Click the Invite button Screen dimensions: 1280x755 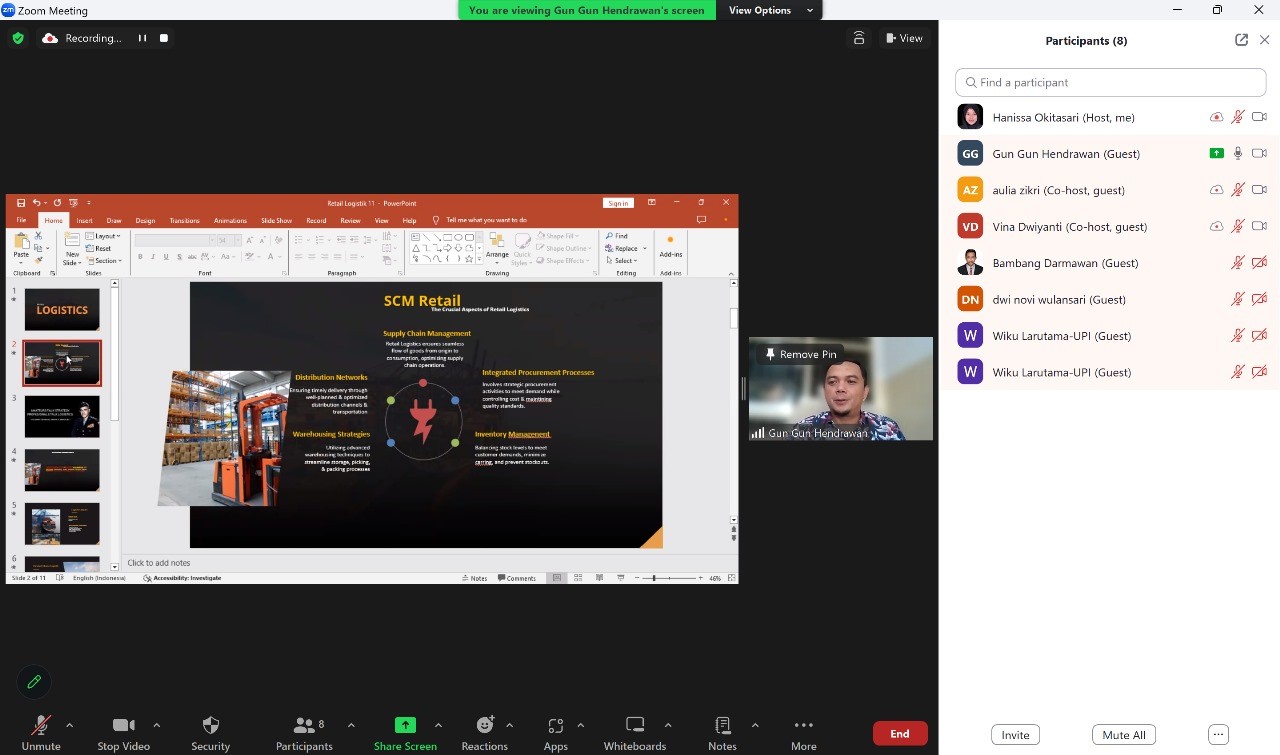click(x=1015, y=735)
